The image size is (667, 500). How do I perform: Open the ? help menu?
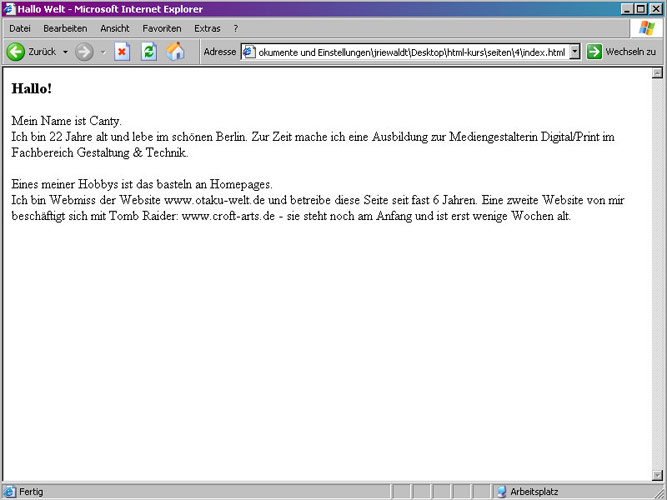[x=236, y=29]
